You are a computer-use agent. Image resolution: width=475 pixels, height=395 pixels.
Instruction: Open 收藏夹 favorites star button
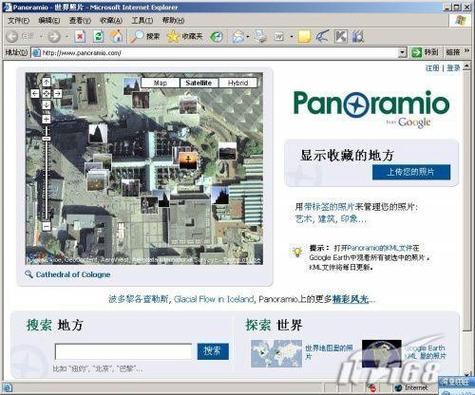(185, 36)
